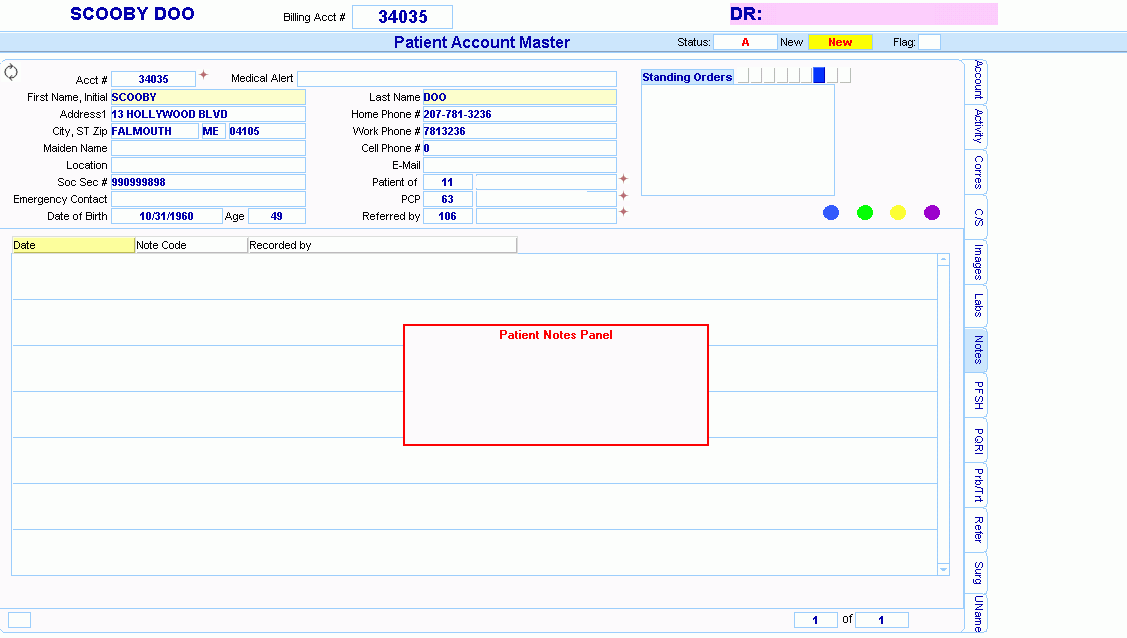Check the Flag box in status bar
The image size is (1127, 638).
pos(929,42)
